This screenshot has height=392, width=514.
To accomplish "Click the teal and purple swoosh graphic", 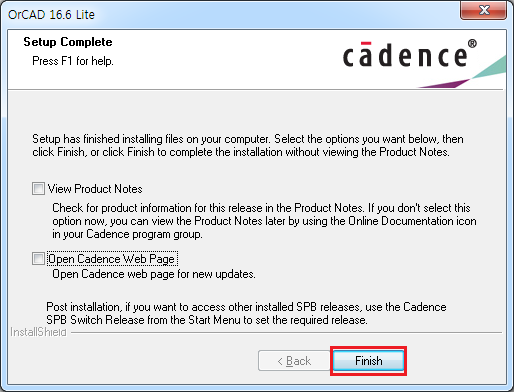I will [462, 72].
